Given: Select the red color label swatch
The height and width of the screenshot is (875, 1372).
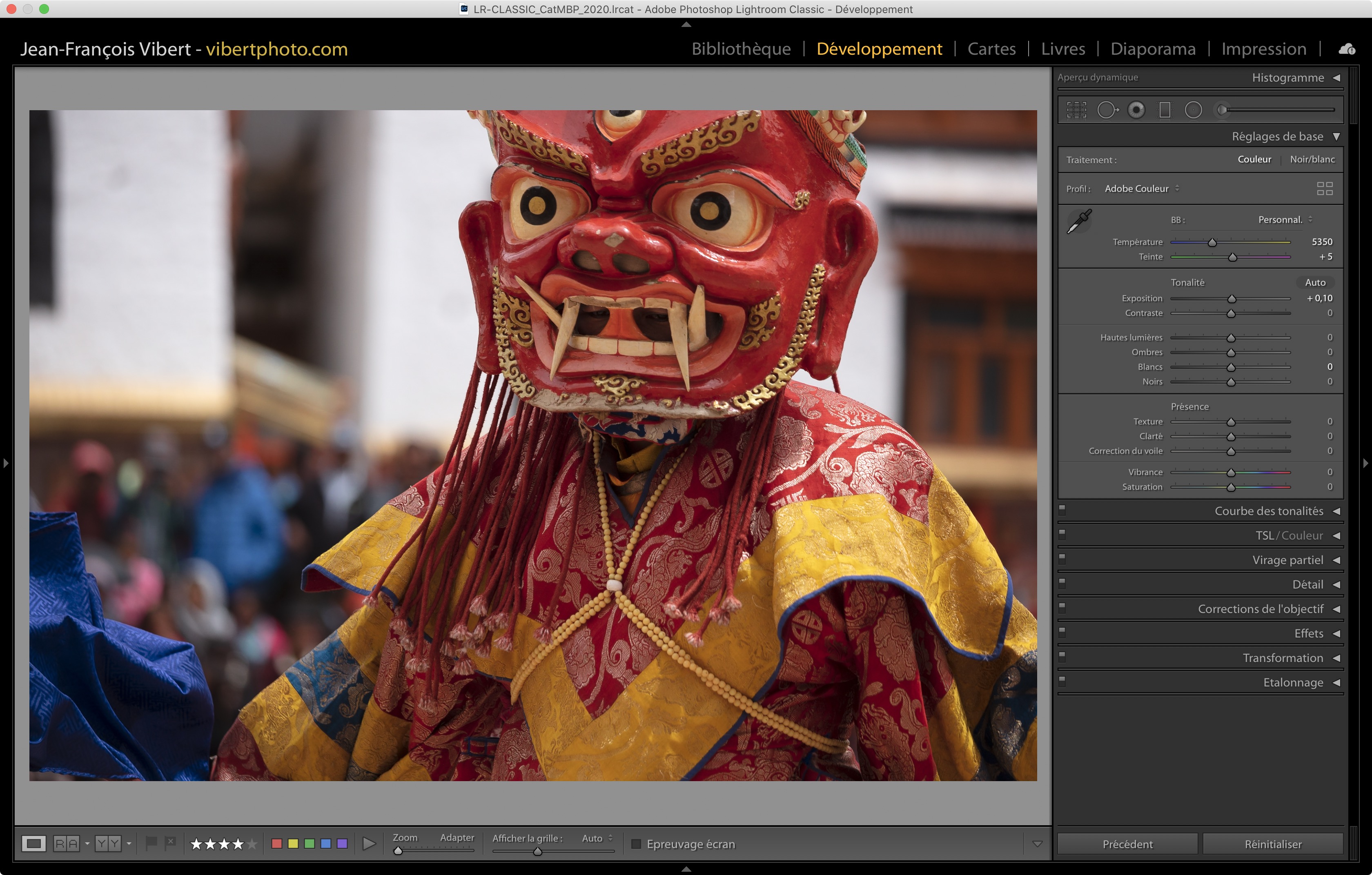Looking at the screenshot, I should [277, 844].
